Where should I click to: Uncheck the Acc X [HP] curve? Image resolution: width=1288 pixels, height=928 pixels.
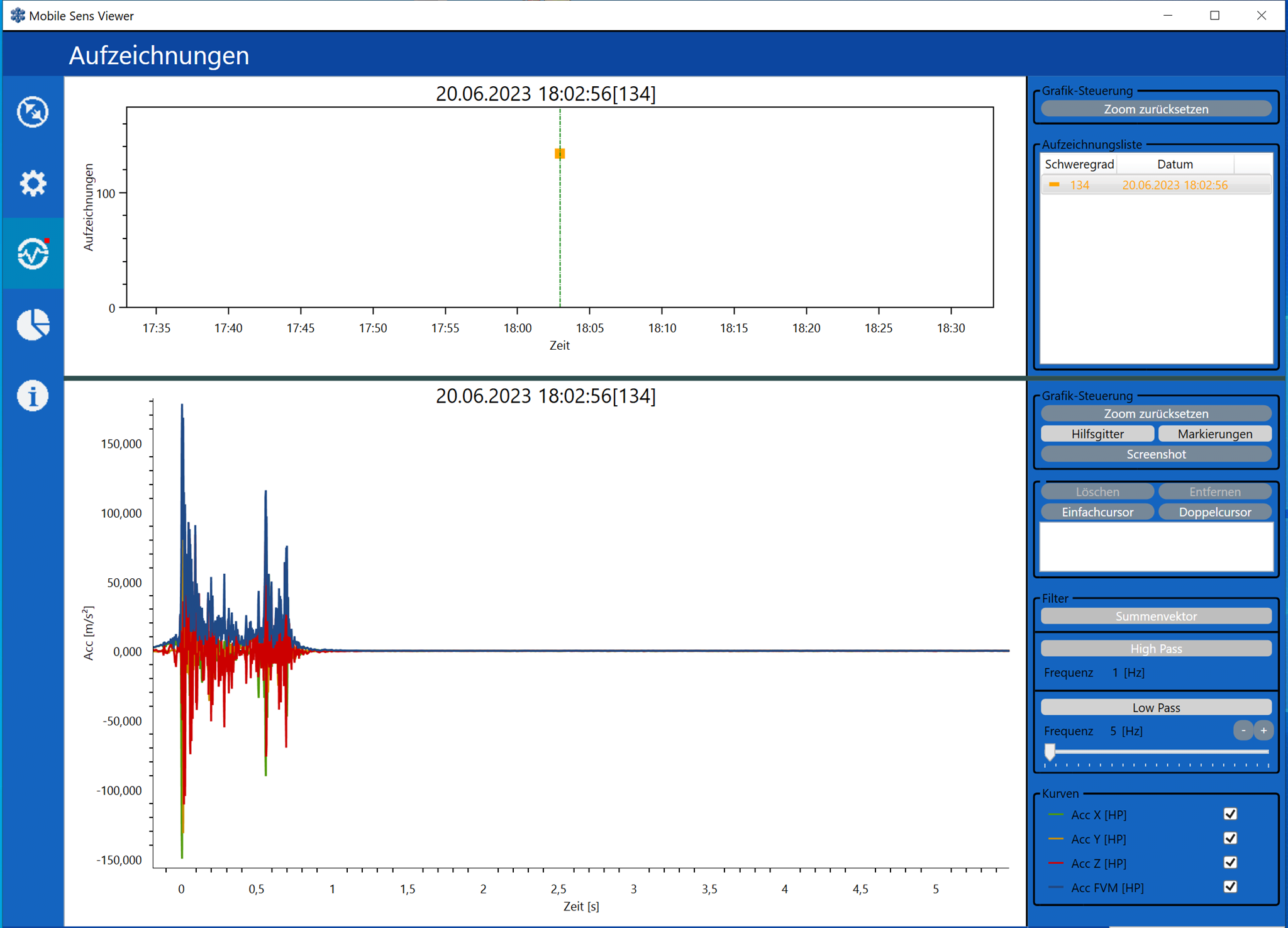tap(1230, 814)
